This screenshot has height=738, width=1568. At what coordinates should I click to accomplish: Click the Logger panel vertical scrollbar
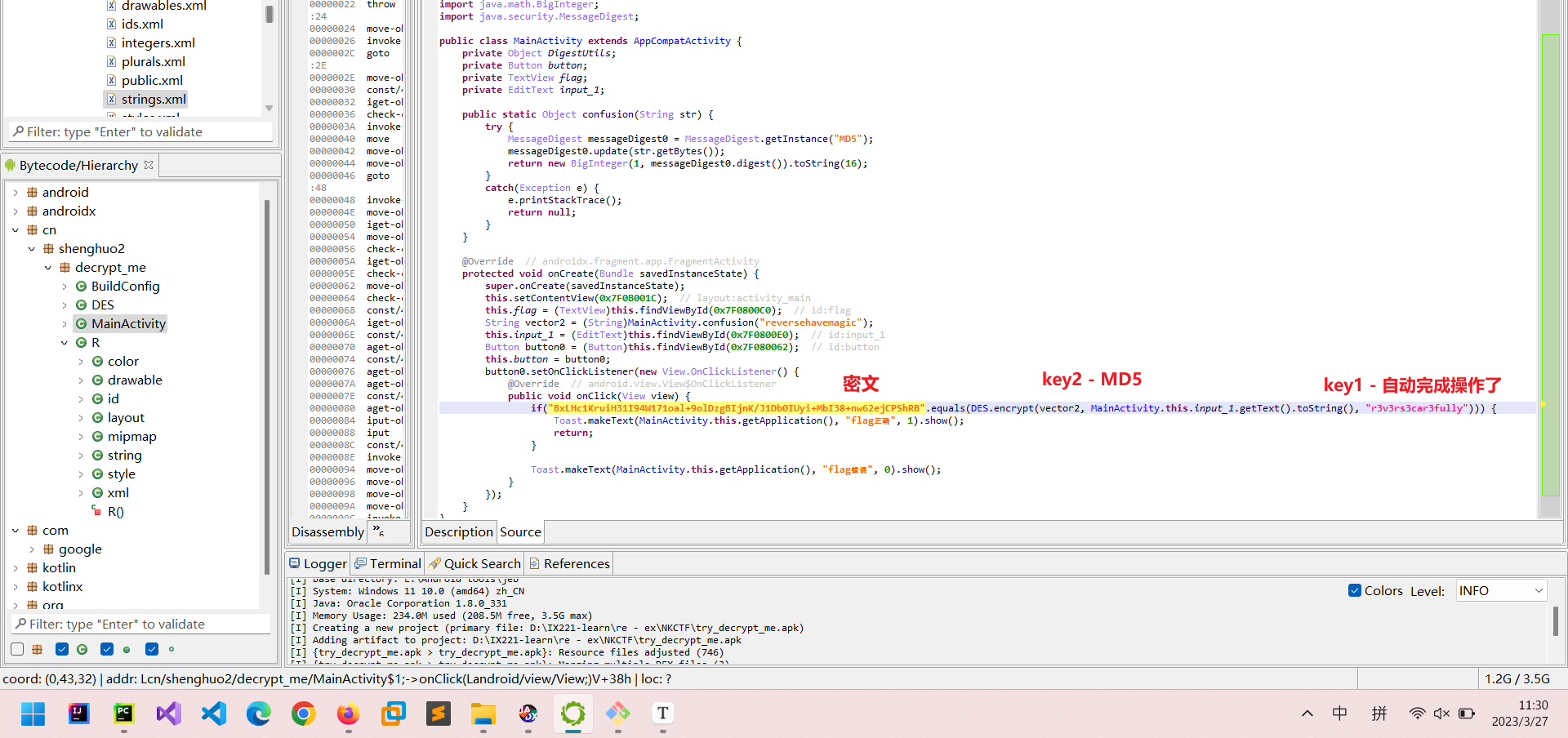click(1555, 620)
